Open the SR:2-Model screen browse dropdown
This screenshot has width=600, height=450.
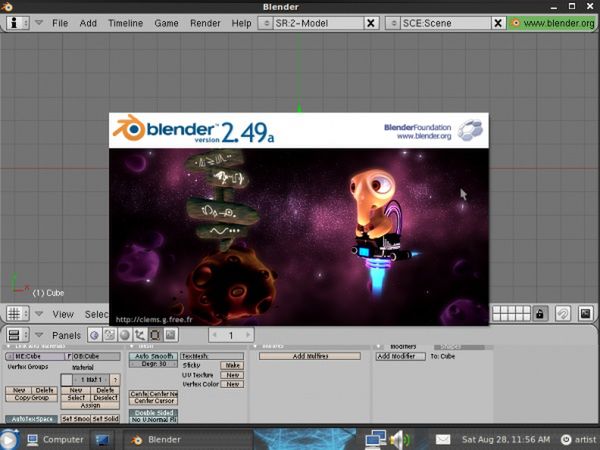pyautogui.click(x=266, y=23)
